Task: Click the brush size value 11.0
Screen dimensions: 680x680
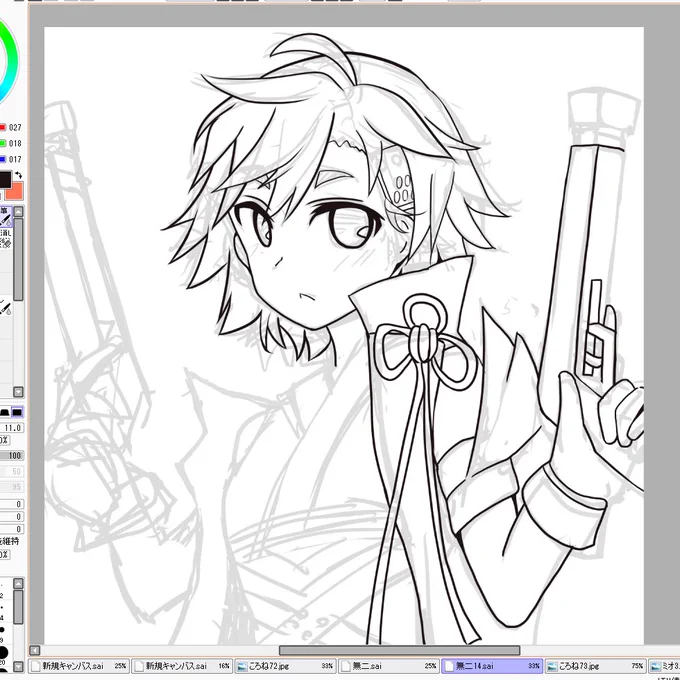Action: [x=12, y=428]
